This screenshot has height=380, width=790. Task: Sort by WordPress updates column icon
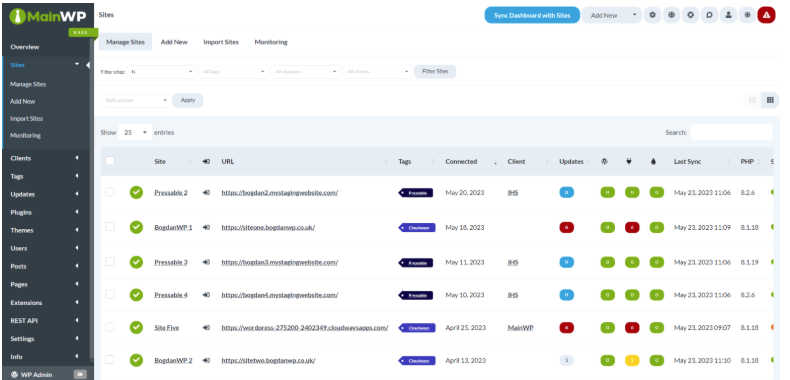tap(604, 162)
